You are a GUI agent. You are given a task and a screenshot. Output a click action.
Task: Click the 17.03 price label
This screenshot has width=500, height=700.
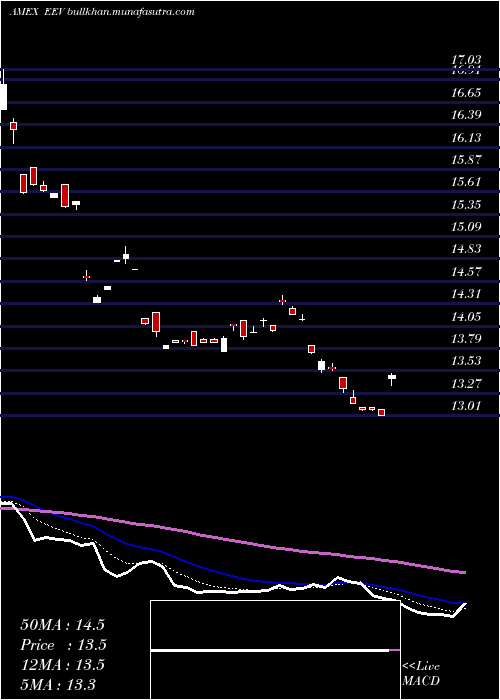click(x=466, y=59)
